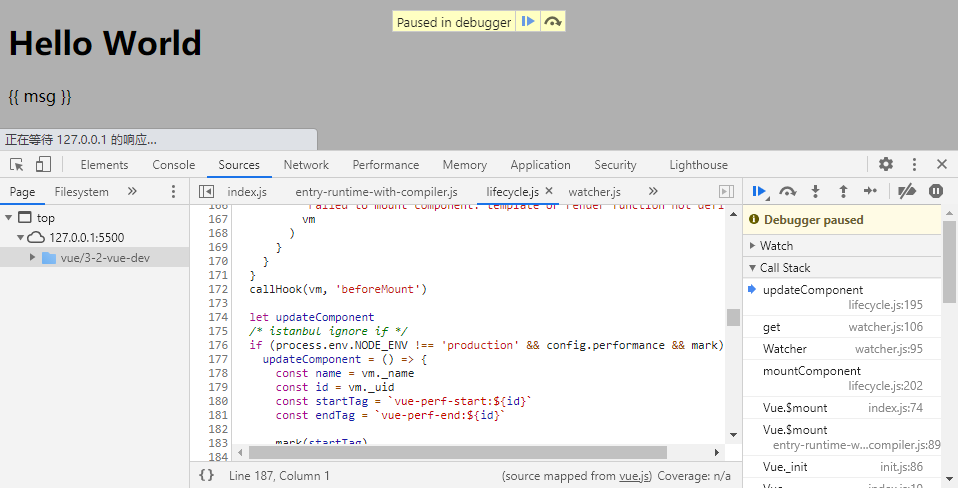Go to the Application tab

(540, 165)
